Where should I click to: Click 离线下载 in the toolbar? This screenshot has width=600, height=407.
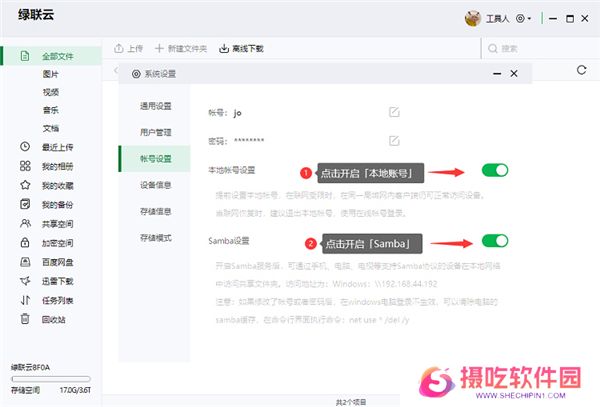(x=241, y=49)
